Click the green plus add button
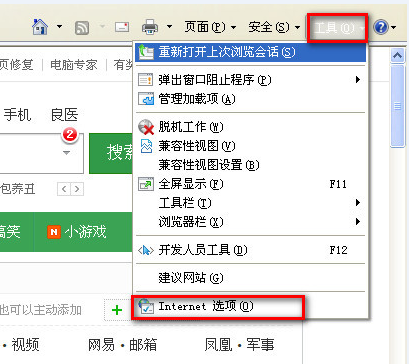The width and height of the screenshot is (409, 364). tap(117, 310)
